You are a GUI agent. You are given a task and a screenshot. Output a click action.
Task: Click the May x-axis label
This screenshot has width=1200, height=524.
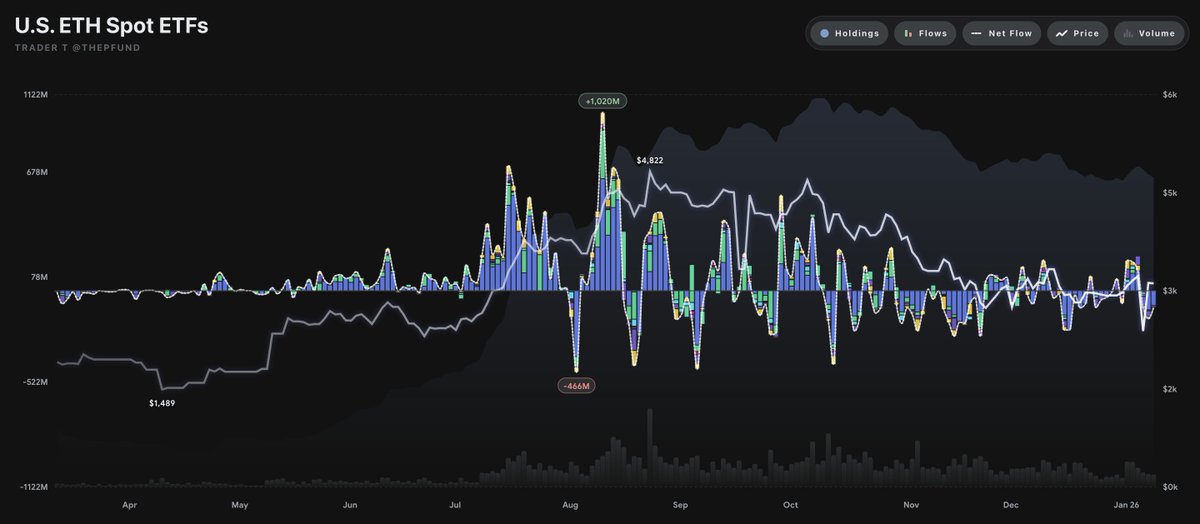[239, 505]
